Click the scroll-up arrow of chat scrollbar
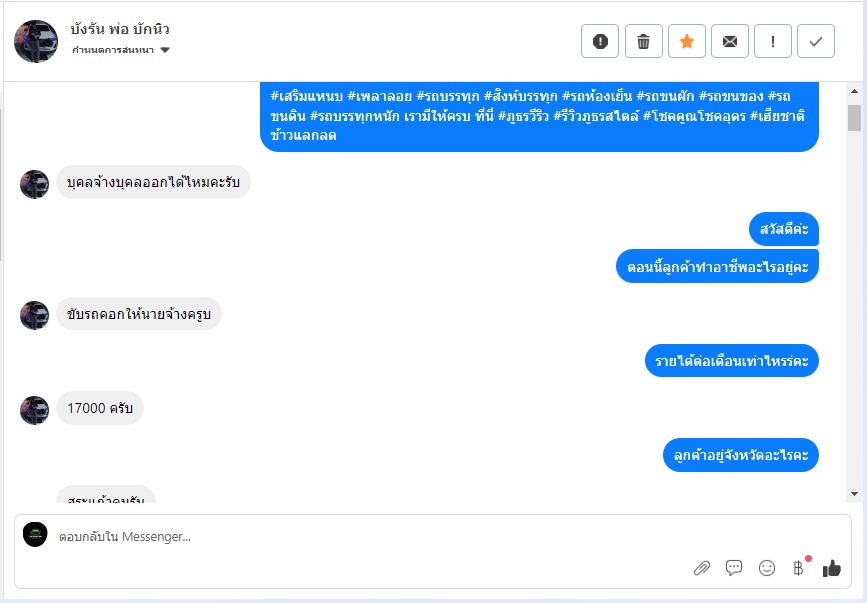867x603 pixels. click(x=854, y=91)
